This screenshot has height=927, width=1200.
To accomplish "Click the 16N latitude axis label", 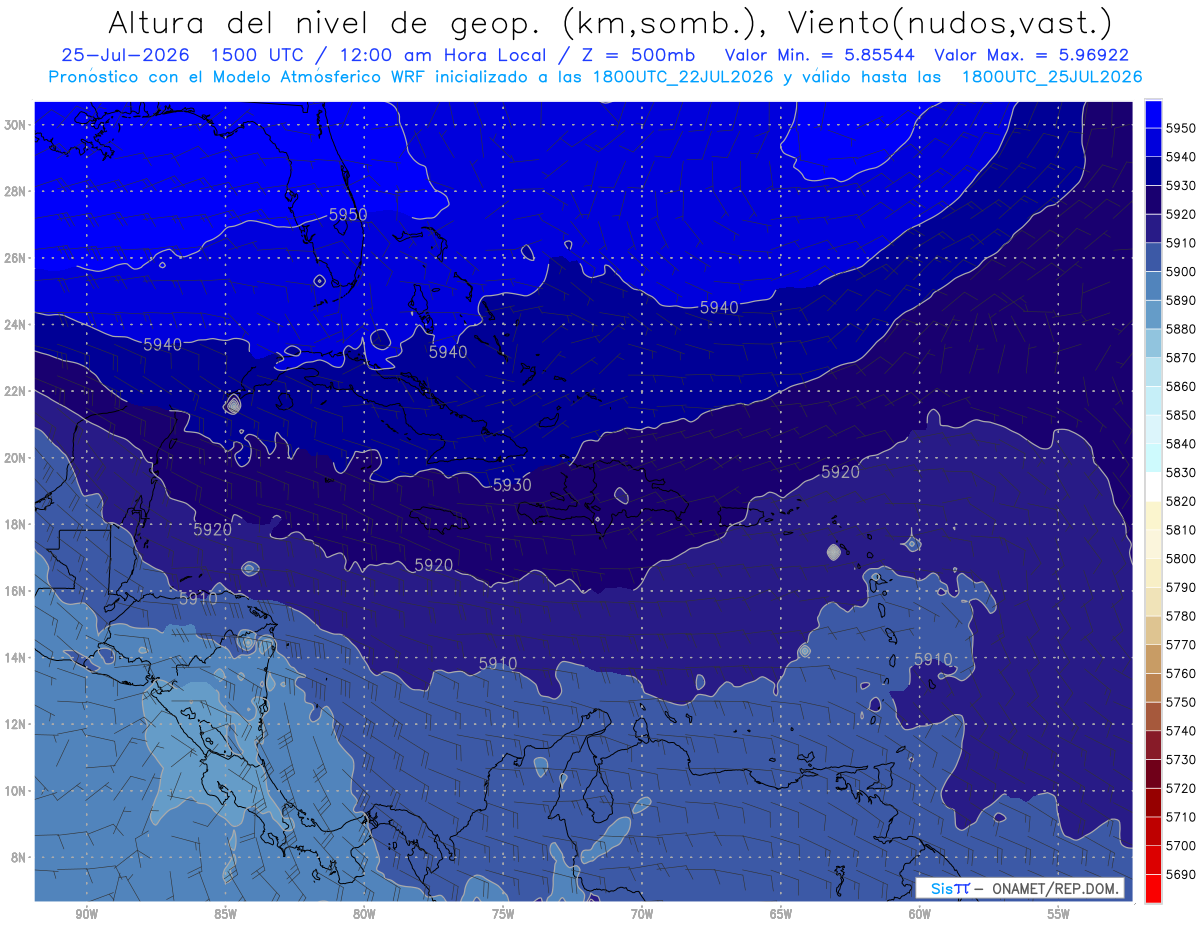I will point(17,591).
